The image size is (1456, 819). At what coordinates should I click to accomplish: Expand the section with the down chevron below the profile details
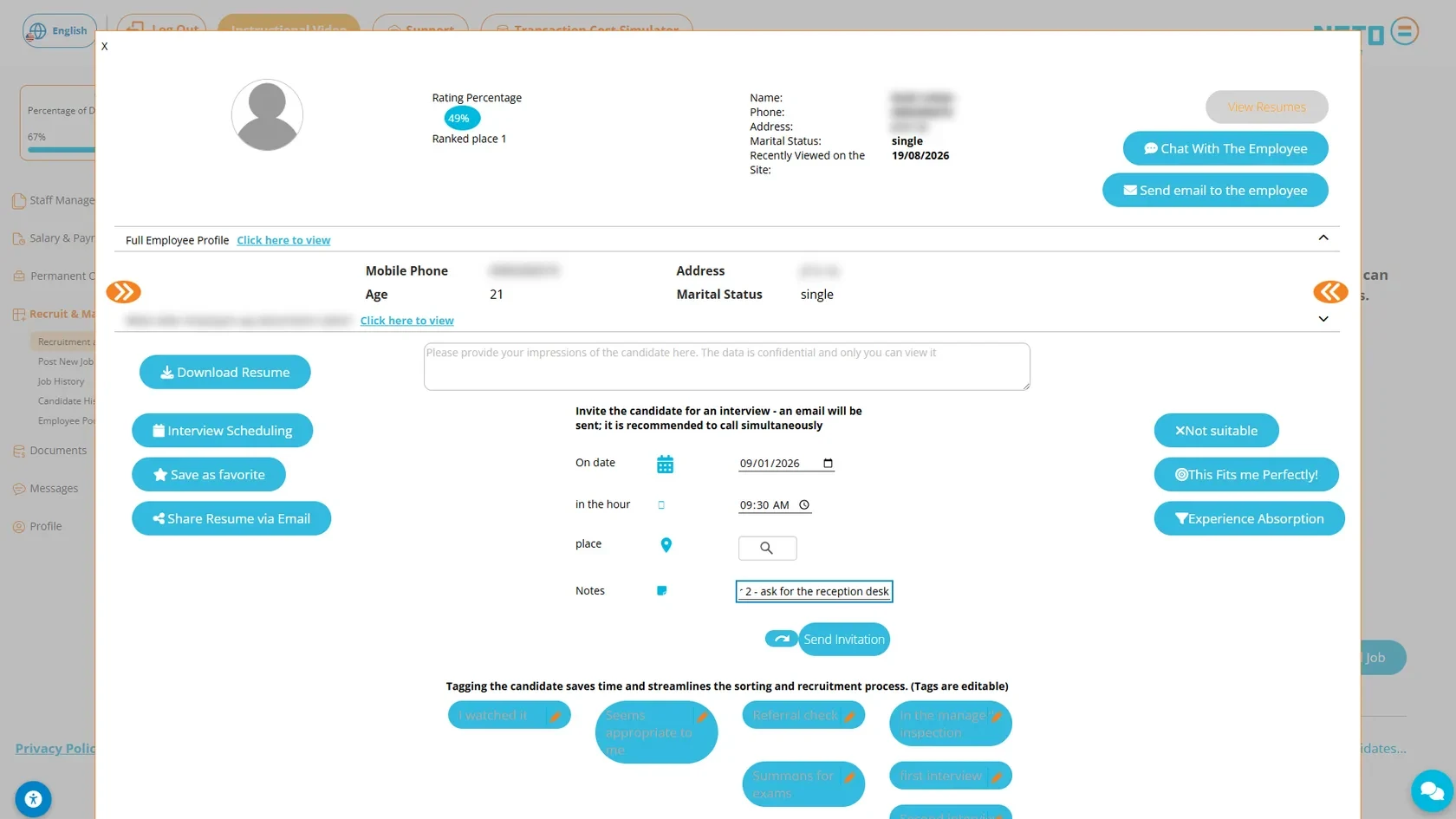(x=1323, y=319)
